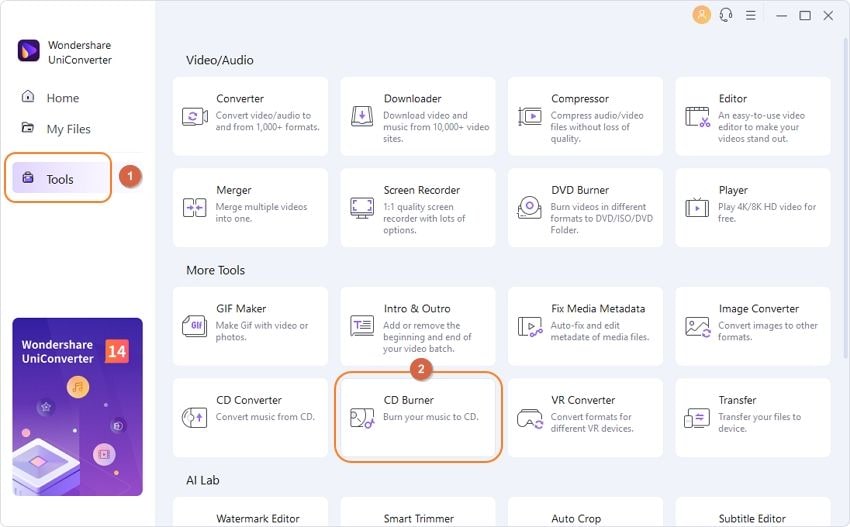Choose the Downloader card title

click(413, 99)
